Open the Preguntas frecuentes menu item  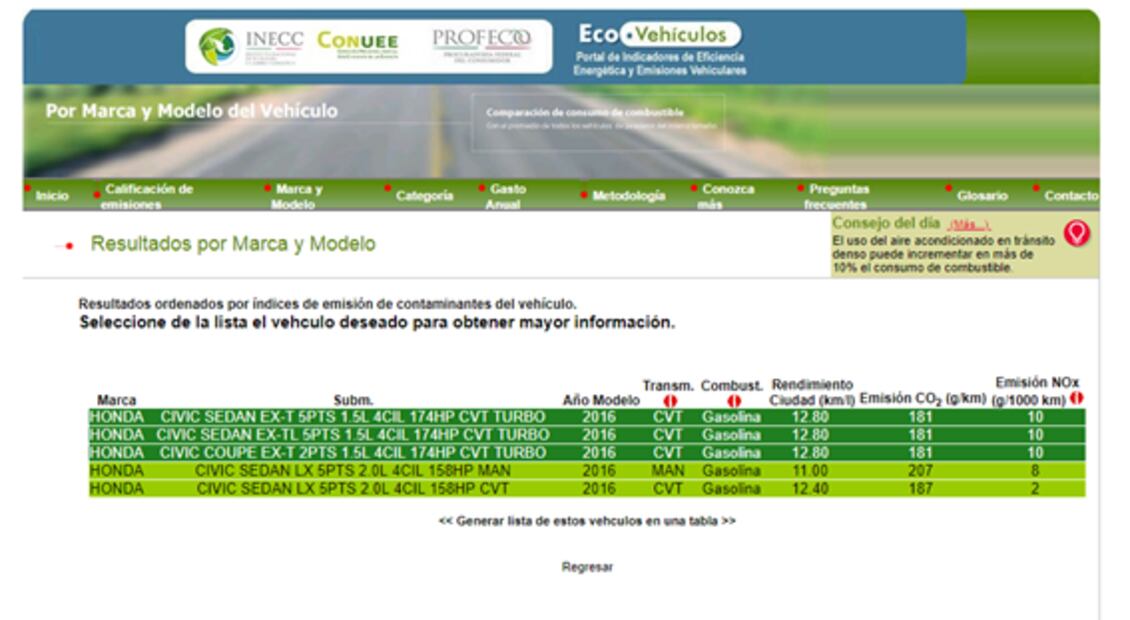coord(838,196)
